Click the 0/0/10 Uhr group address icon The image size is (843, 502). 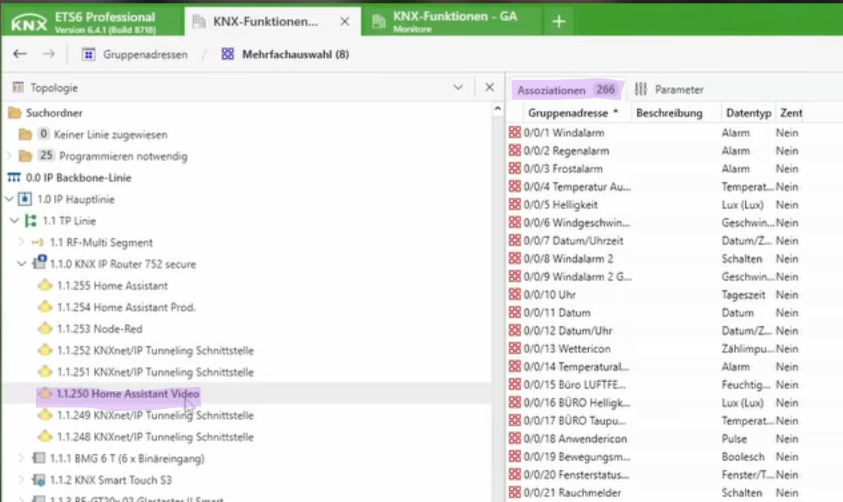pos(515,294)
